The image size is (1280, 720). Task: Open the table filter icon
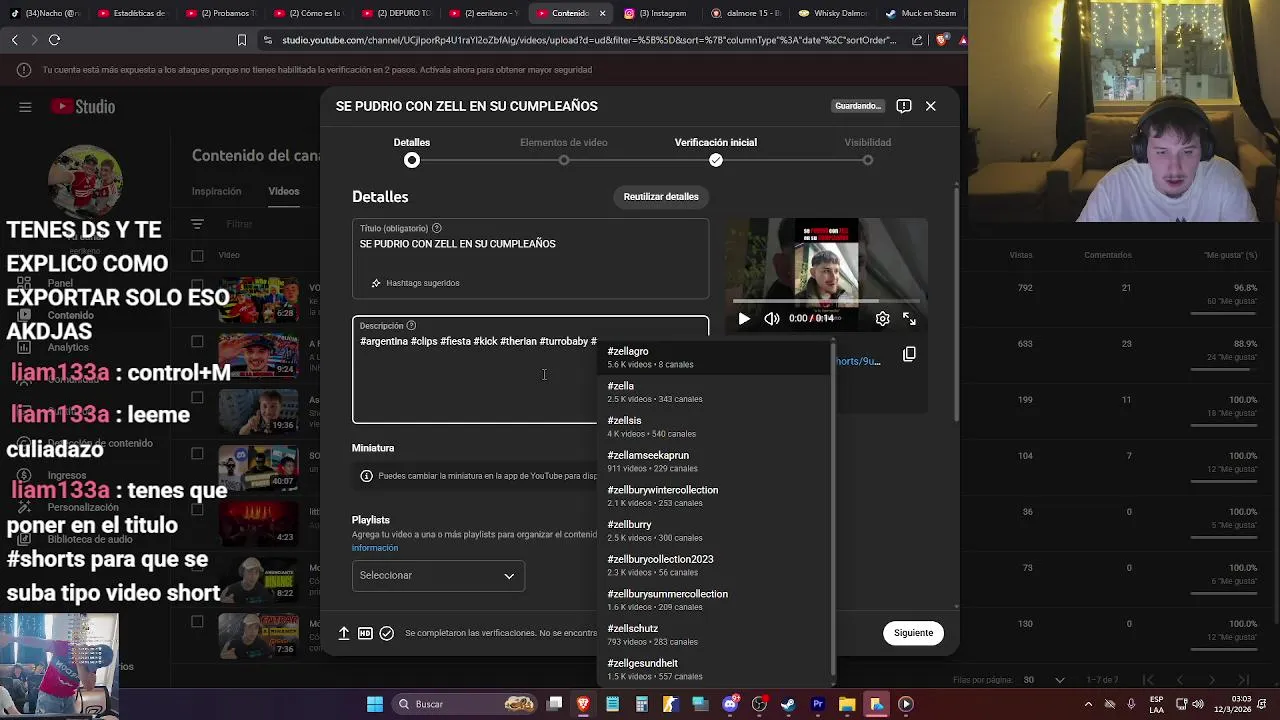coord(197,224)
